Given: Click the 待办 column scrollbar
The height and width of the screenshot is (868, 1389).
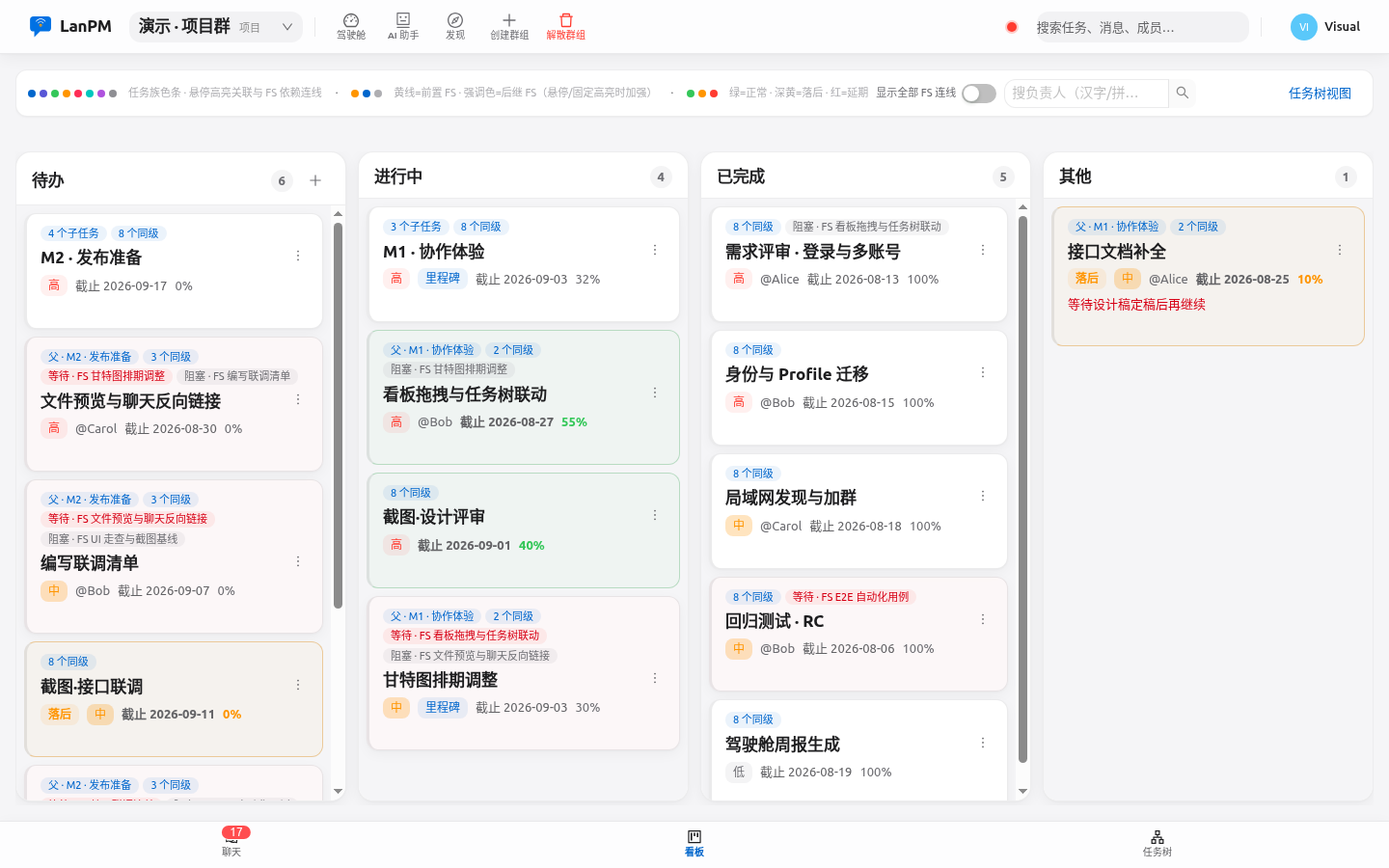Looking at the screenshot, I should (x=338, y=415).
